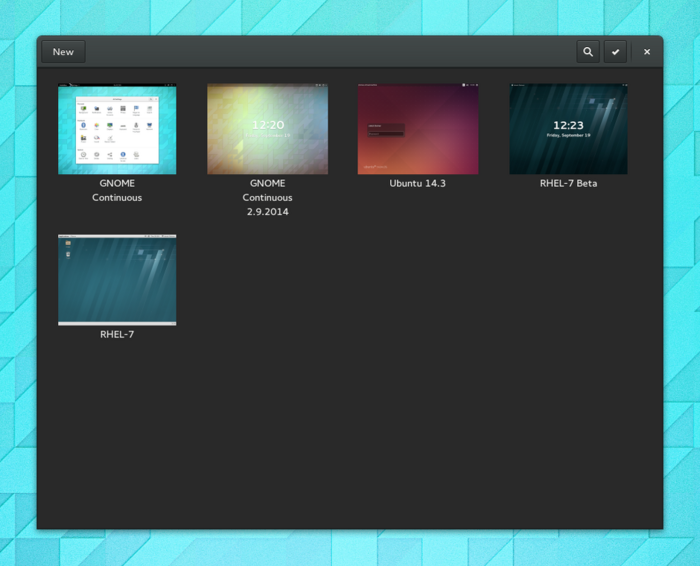
Task: Click the first box's "GNOME Continuous" label
Action: 117,190
